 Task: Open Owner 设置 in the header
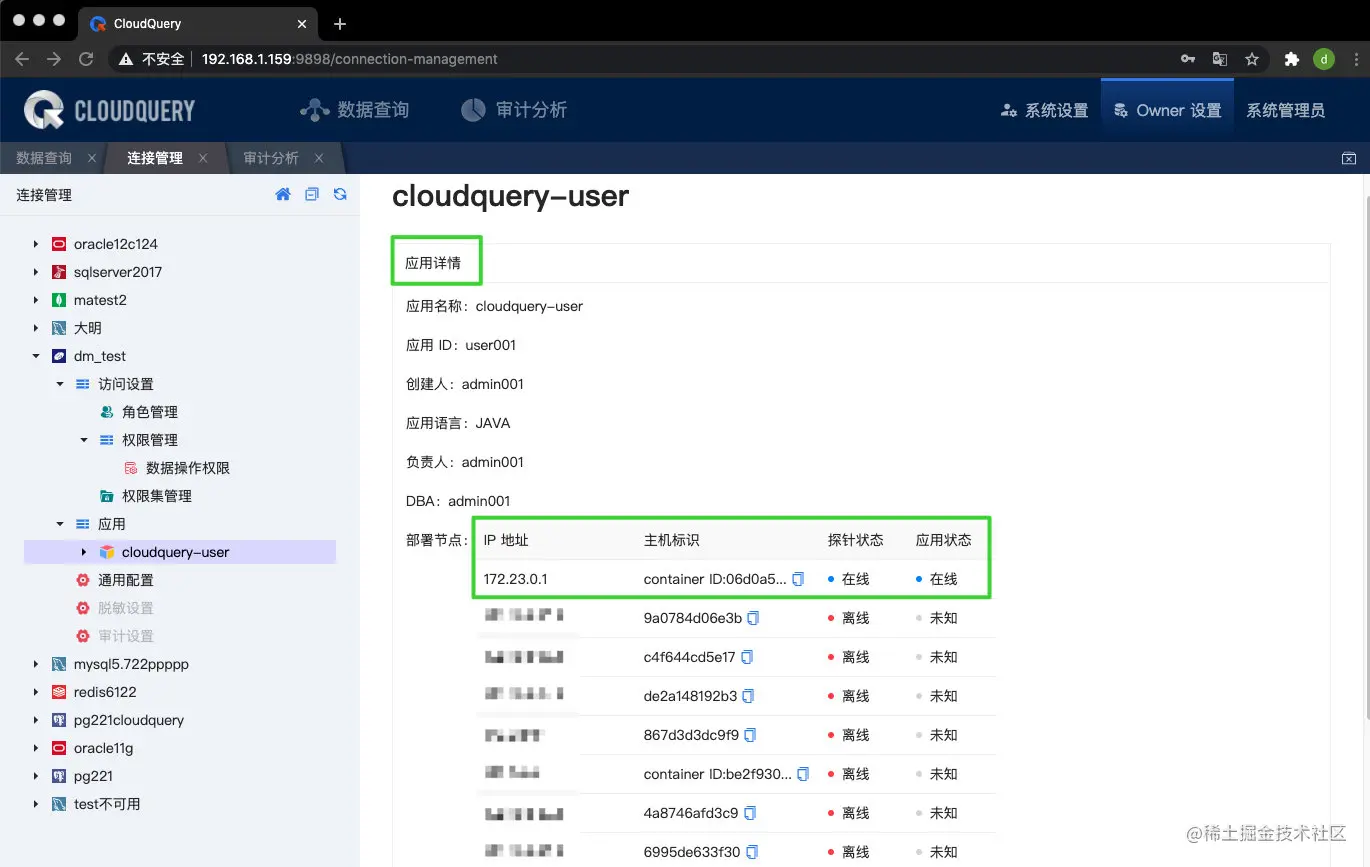pyautogui.click(x=1167, y=110)
